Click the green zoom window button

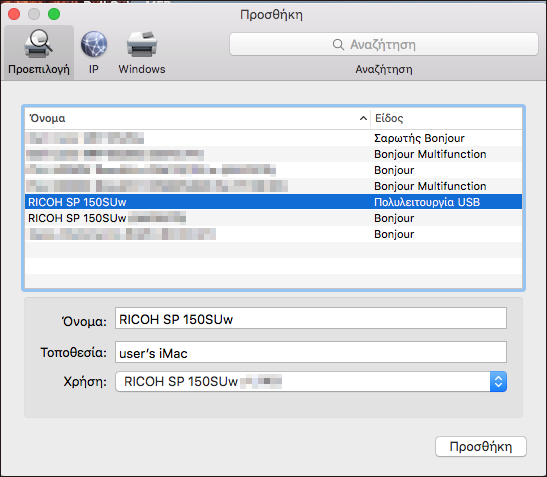pyautogui.click(x=54, y=14)
